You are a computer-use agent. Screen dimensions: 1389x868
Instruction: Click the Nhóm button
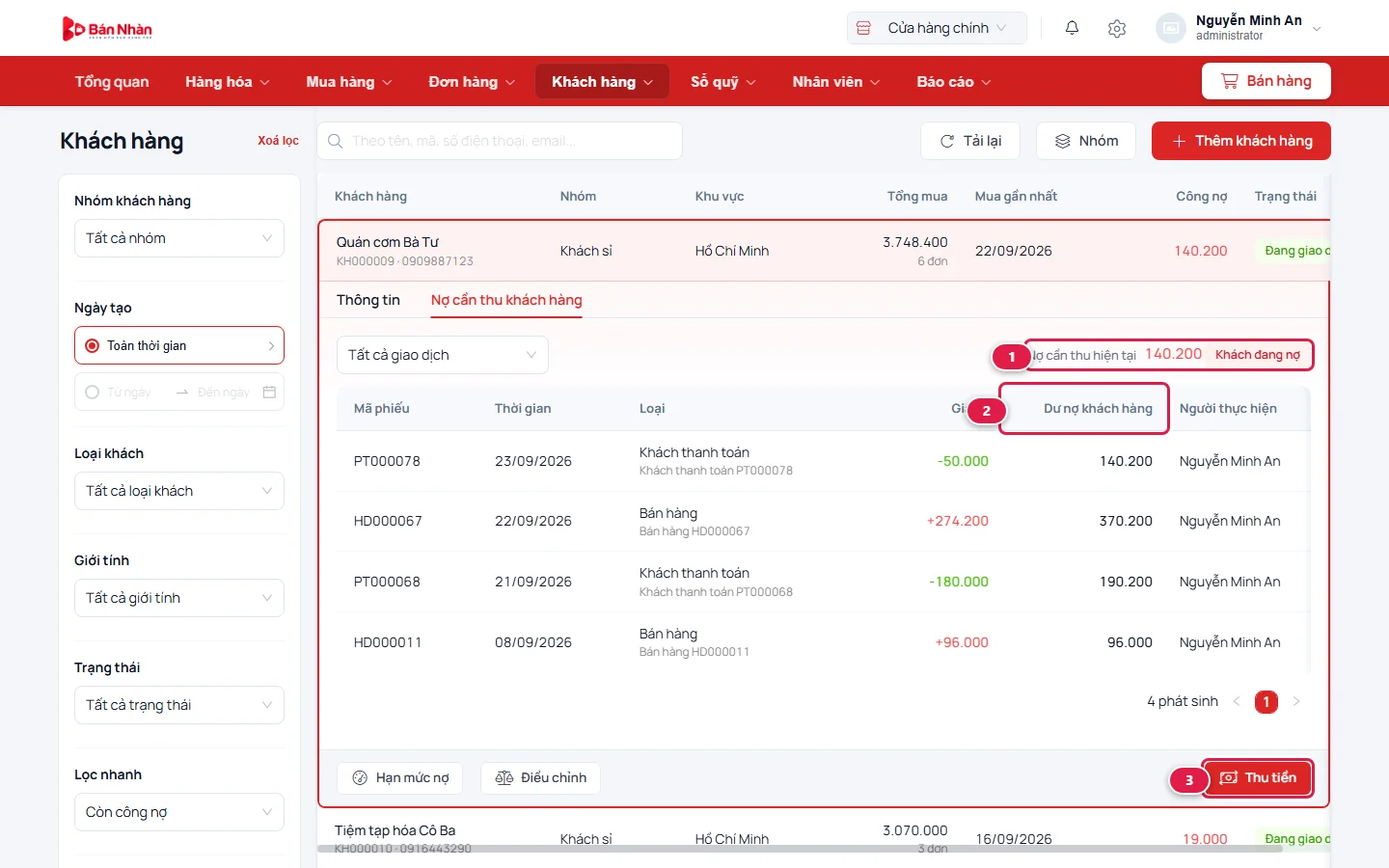[x=1086, y=141]
